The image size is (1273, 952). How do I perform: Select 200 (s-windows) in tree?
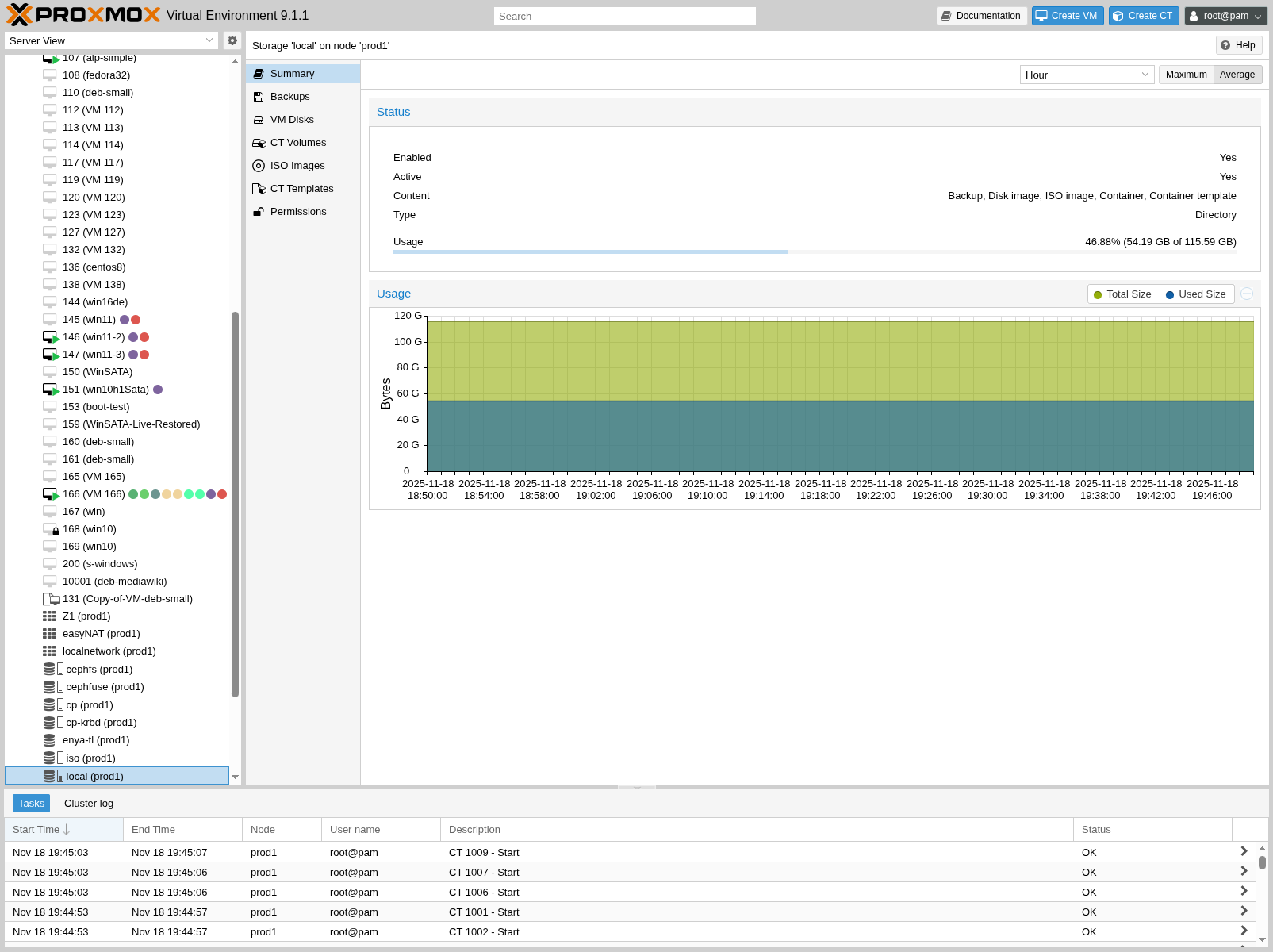(x=100, y=564)
